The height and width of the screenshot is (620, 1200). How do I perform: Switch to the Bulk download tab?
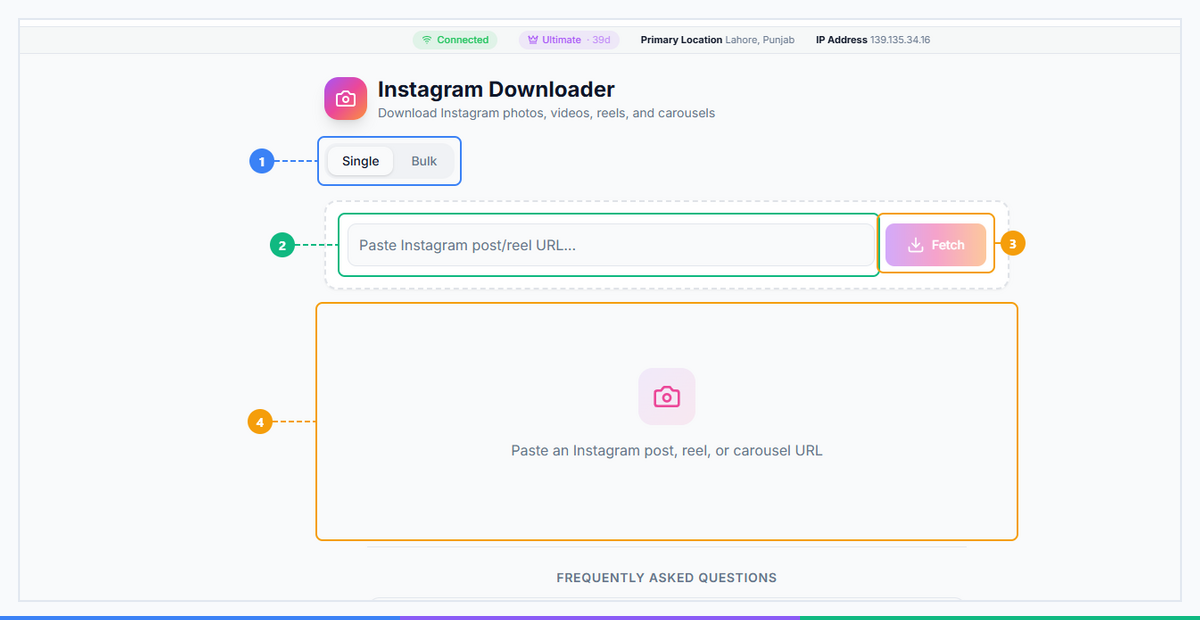pos(424,161)
